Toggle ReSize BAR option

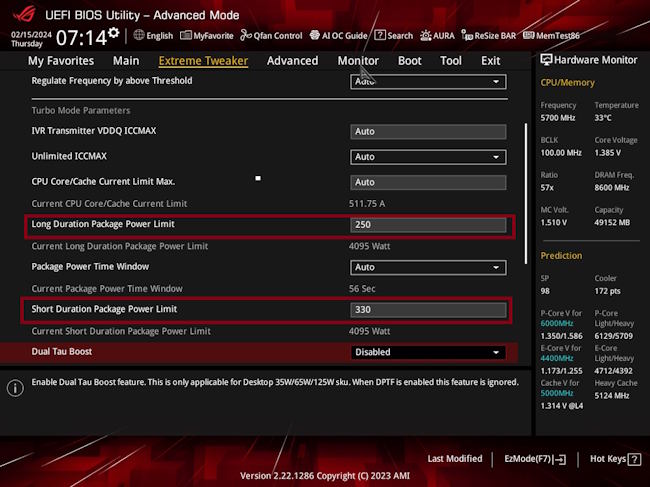click(489, 36)
